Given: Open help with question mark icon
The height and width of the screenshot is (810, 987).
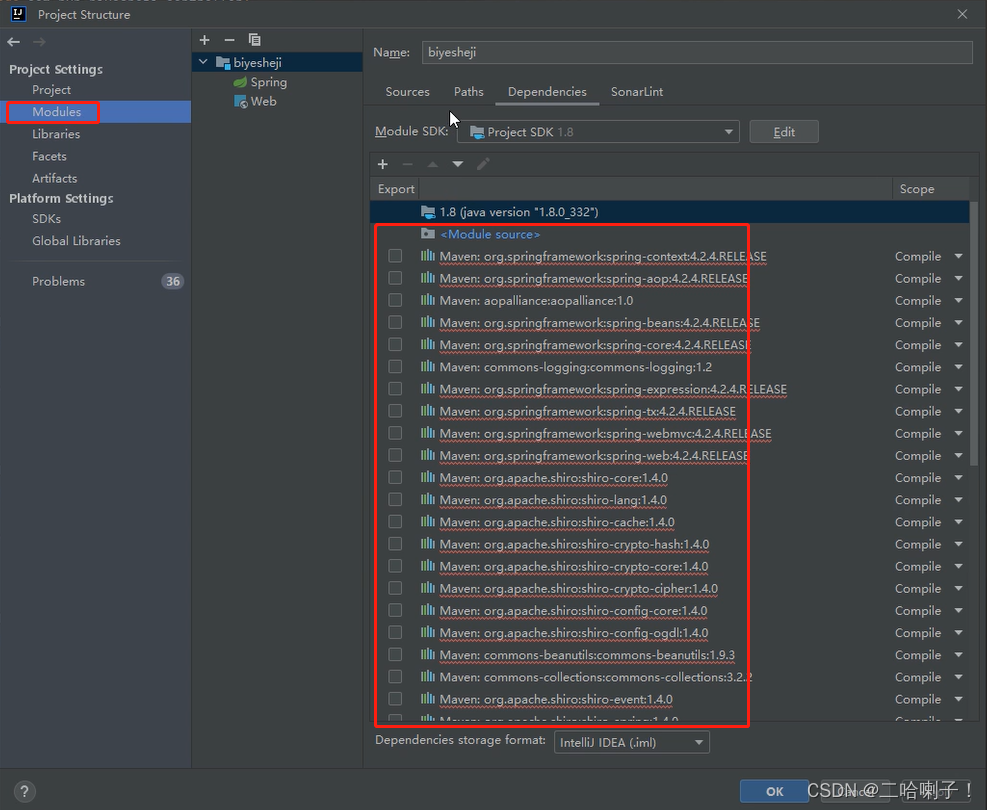Looking at the screenshot, I should 24,791.
